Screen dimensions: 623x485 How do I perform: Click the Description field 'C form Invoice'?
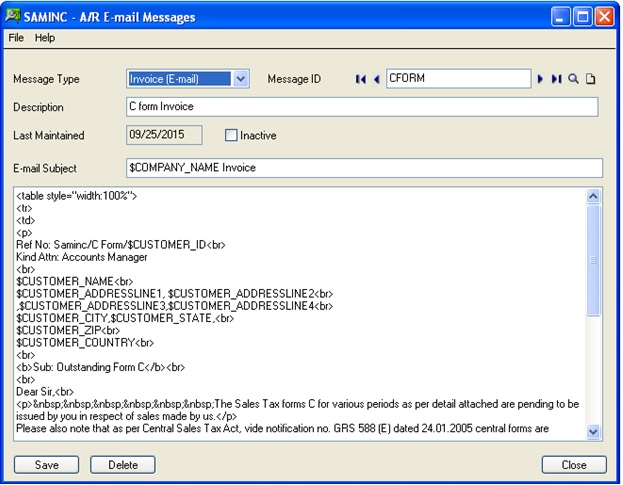pos(362,107)
